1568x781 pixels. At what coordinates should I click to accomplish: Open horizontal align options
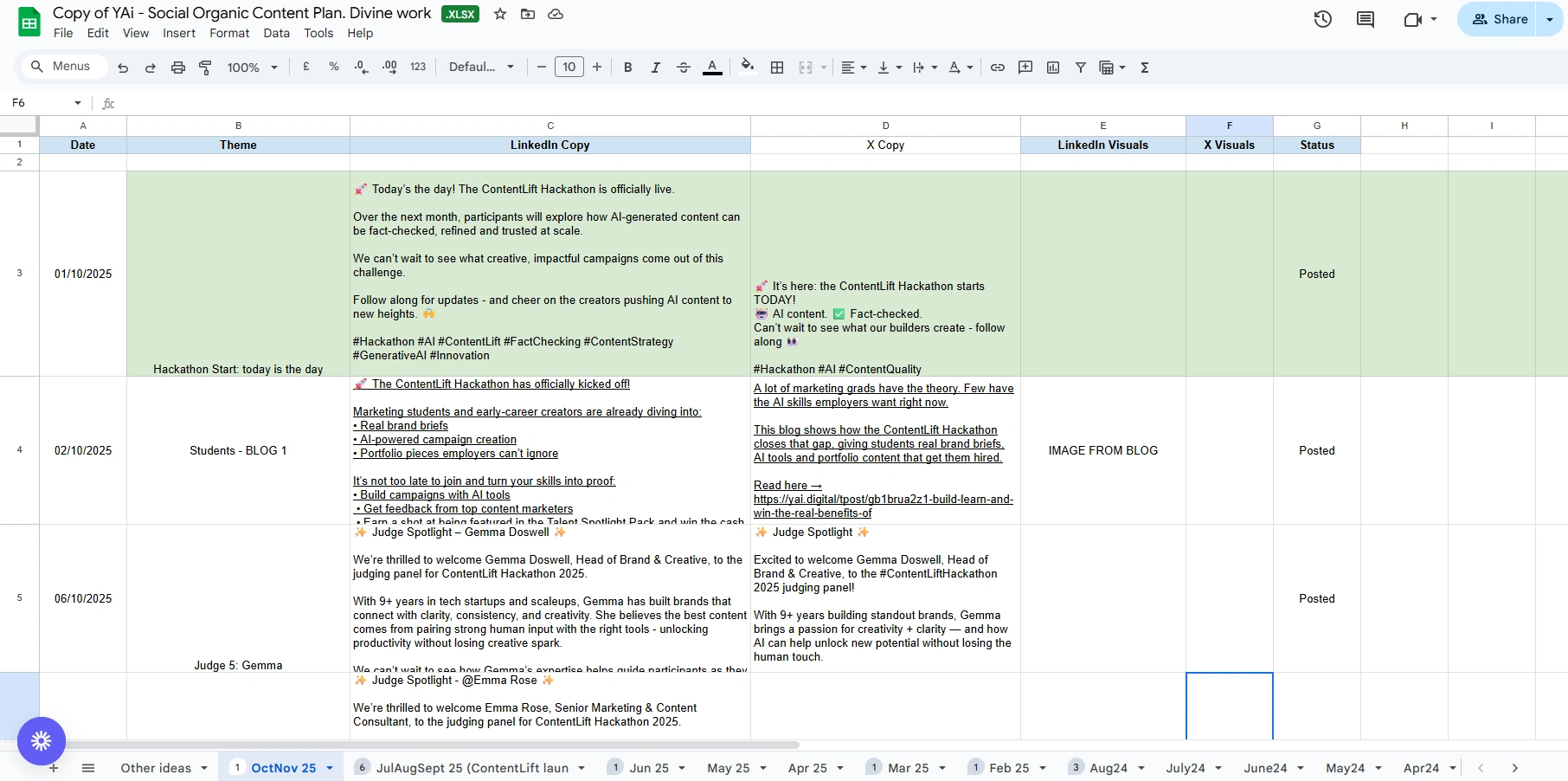coord(853,68)
